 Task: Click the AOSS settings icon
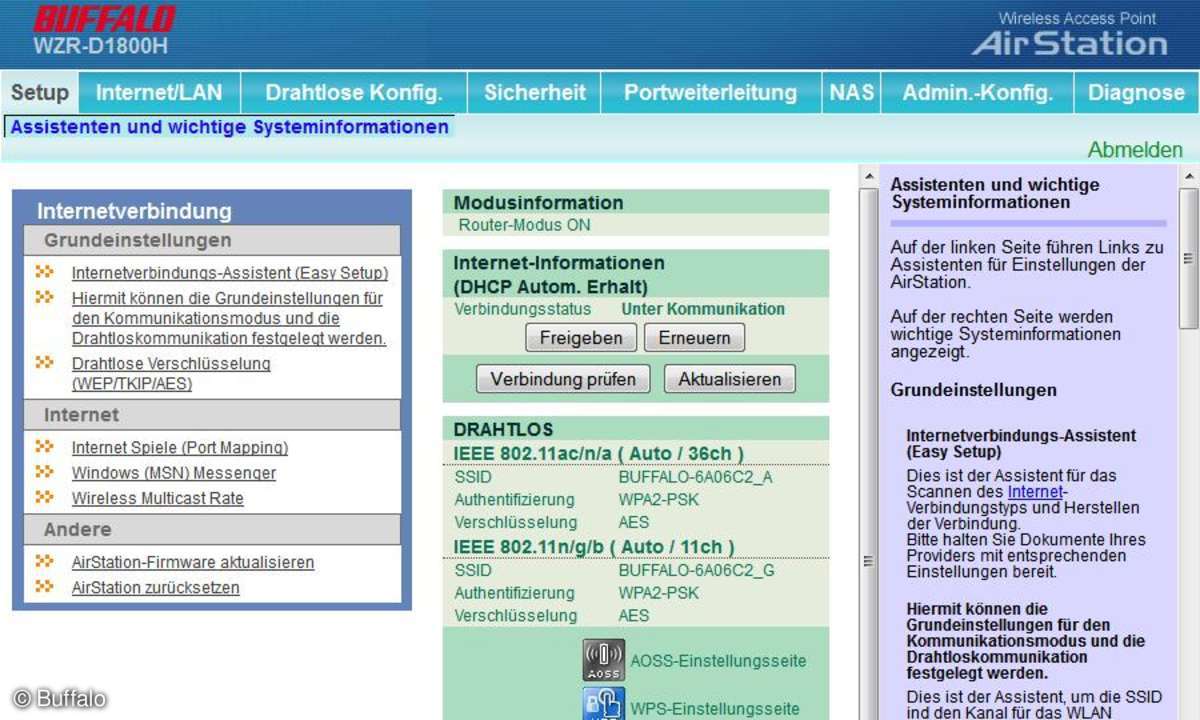click(603, 660)
